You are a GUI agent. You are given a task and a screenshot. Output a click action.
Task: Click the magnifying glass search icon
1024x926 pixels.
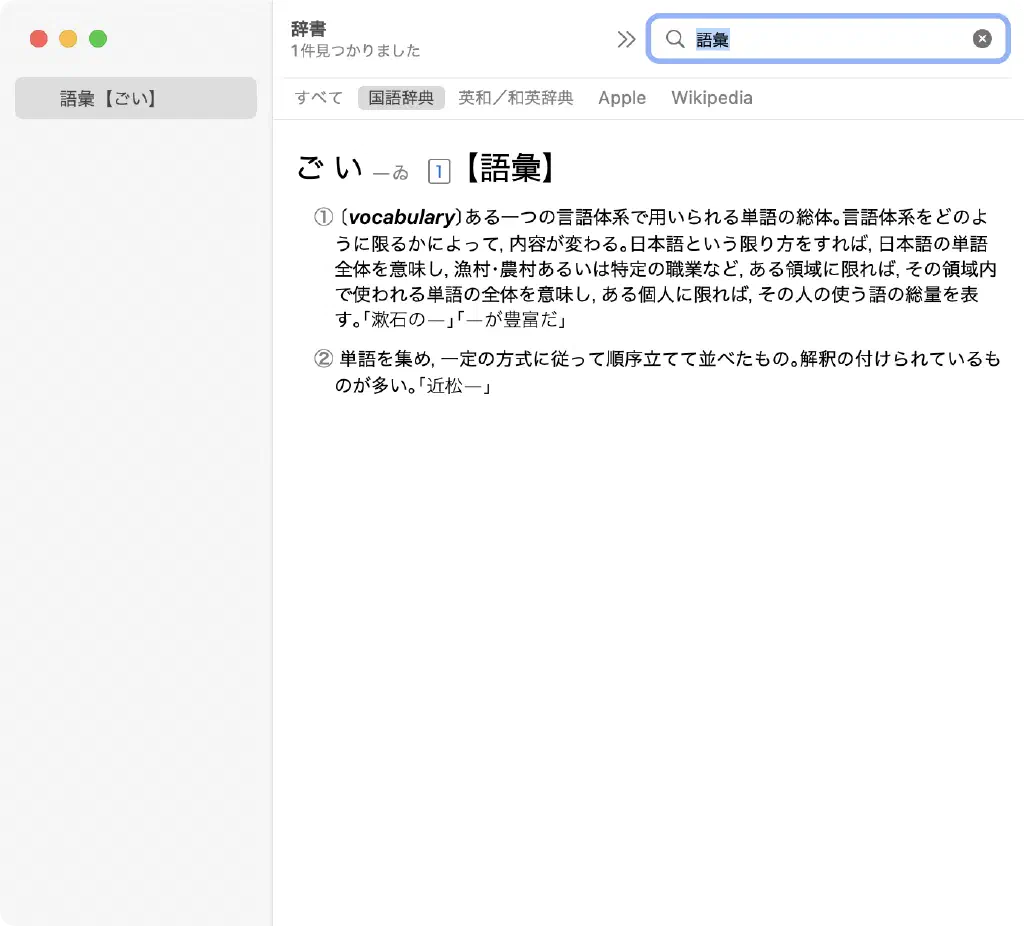click(675, 39)
